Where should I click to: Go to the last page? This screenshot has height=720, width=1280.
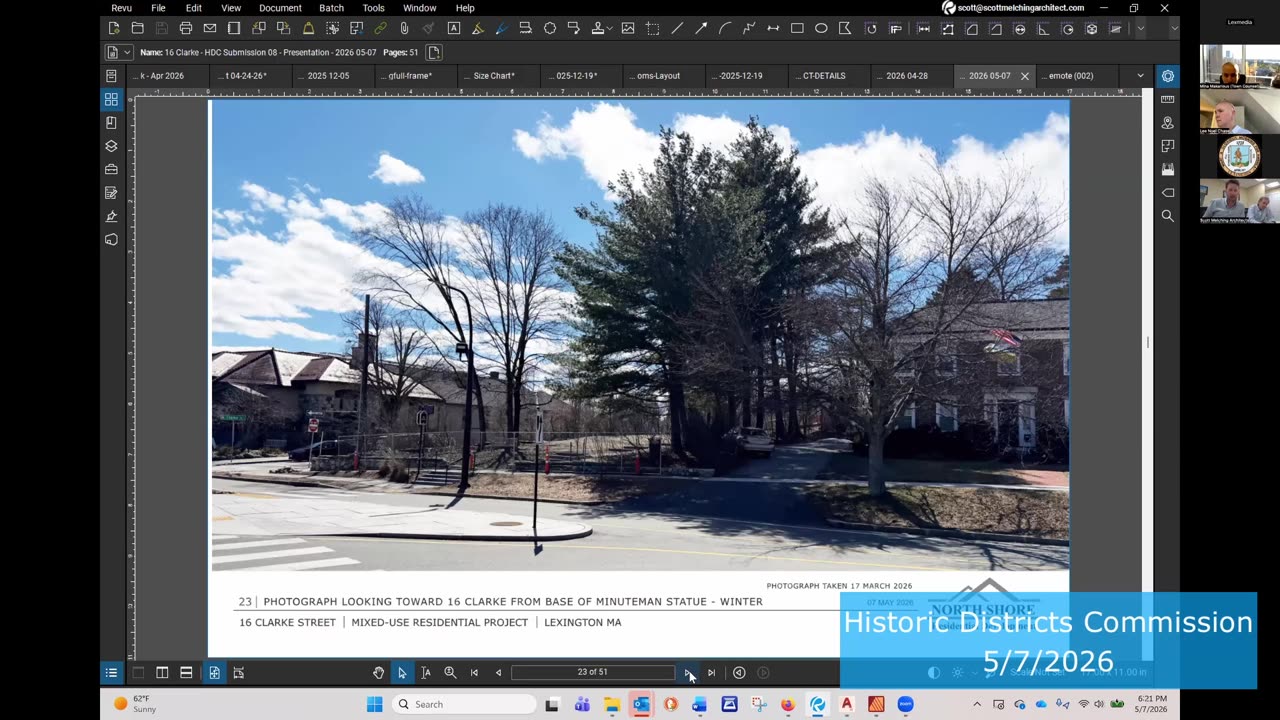coord(711,673)
